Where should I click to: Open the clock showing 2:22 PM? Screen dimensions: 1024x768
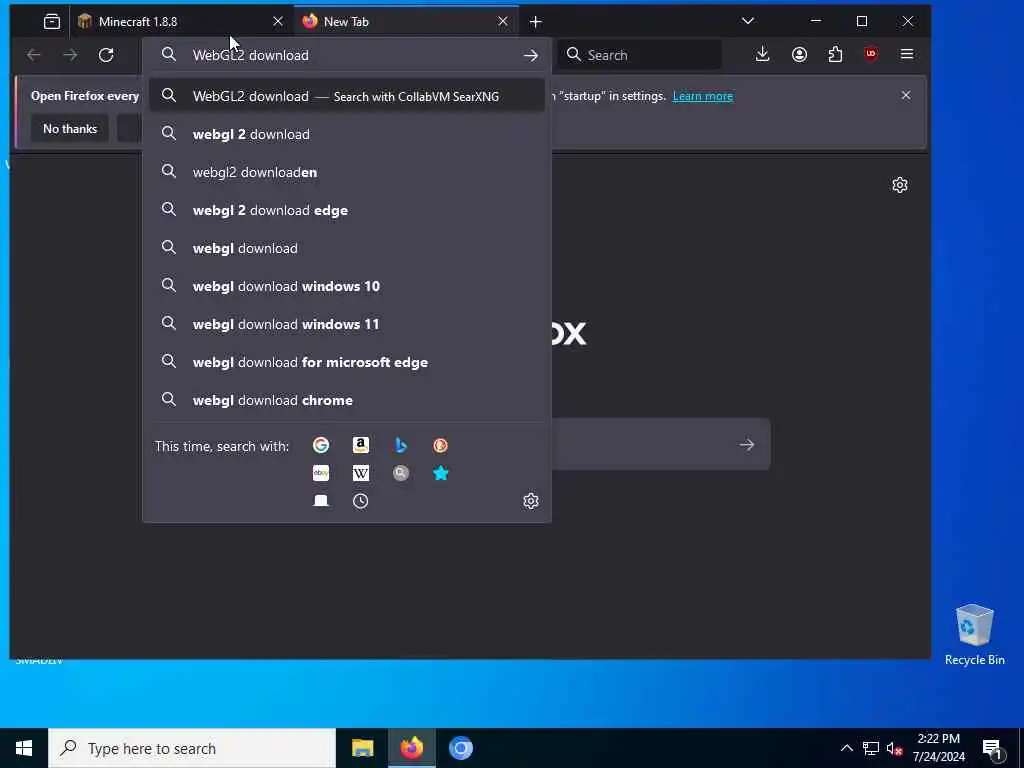point(938,748)
